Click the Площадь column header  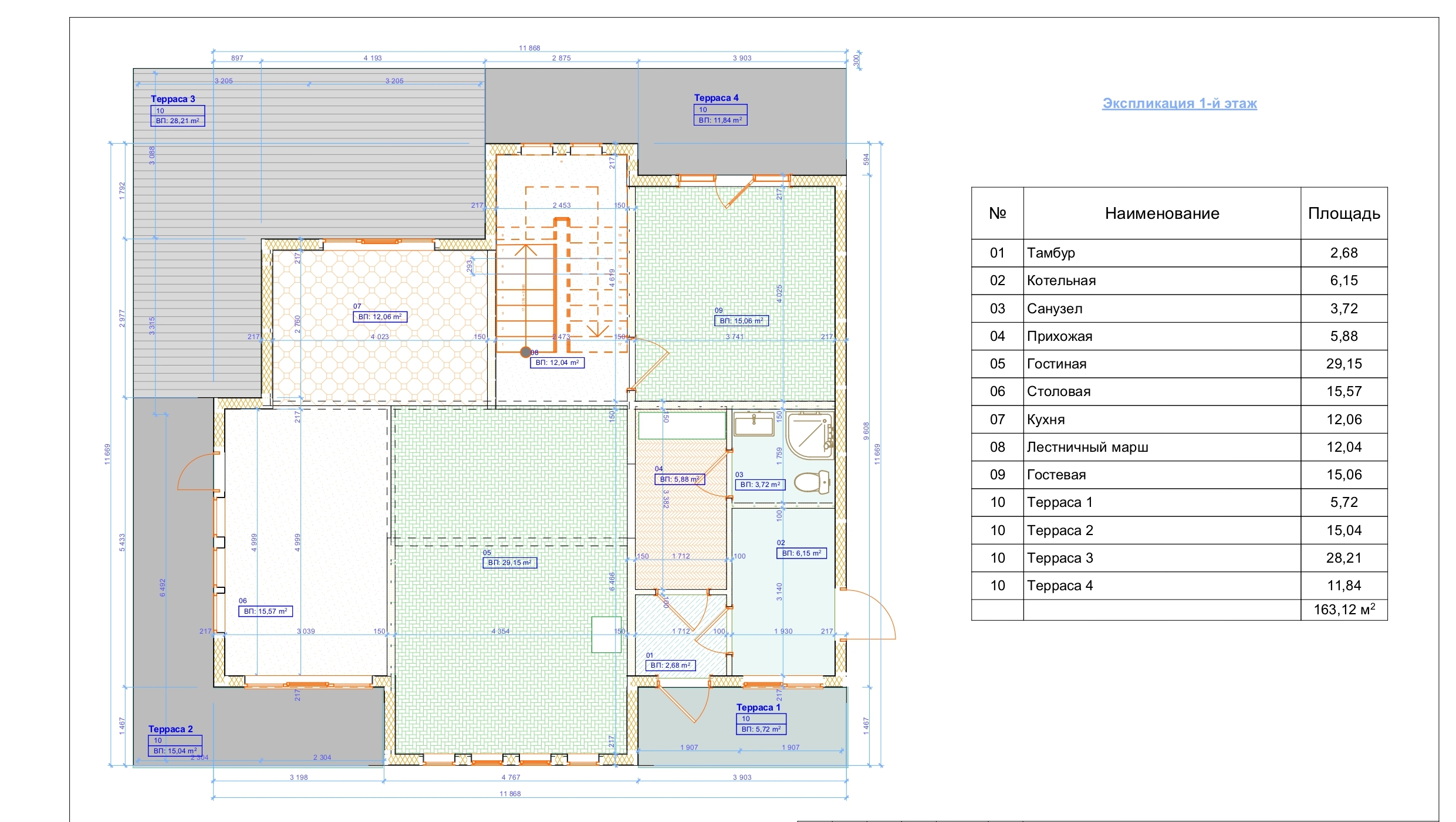pos(1343,214)
